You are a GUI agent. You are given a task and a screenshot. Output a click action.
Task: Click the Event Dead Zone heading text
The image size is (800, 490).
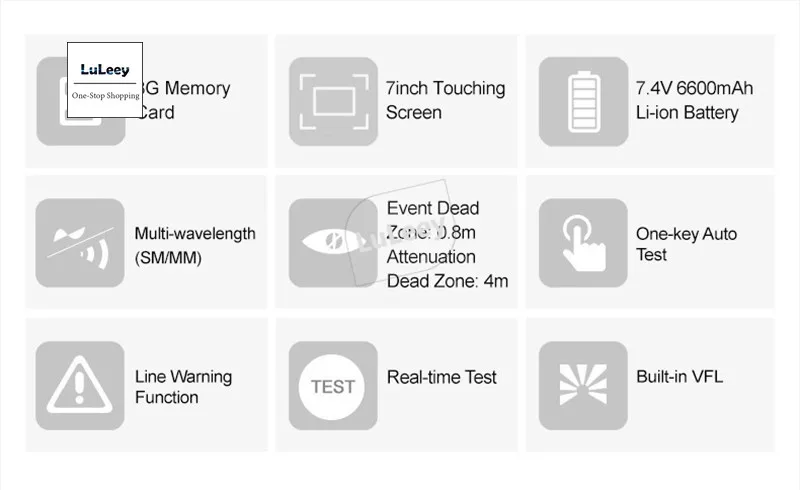point(433,209)
